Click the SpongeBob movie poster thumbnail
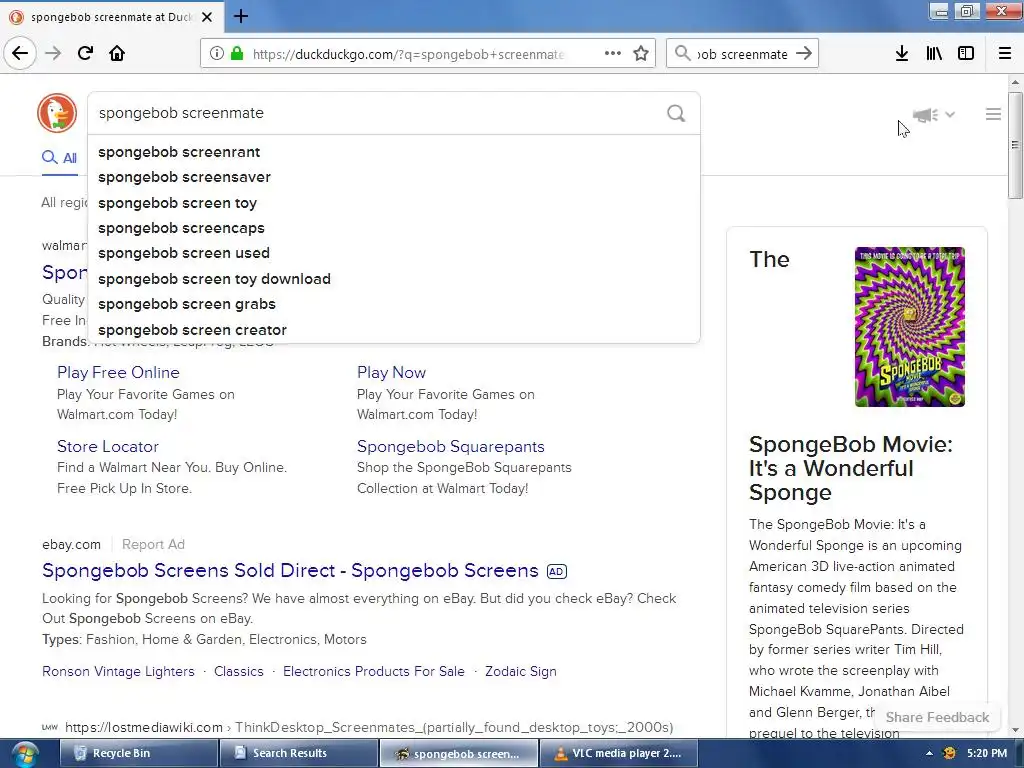Viewport: 1024px width, 768px height. (910, 327)
